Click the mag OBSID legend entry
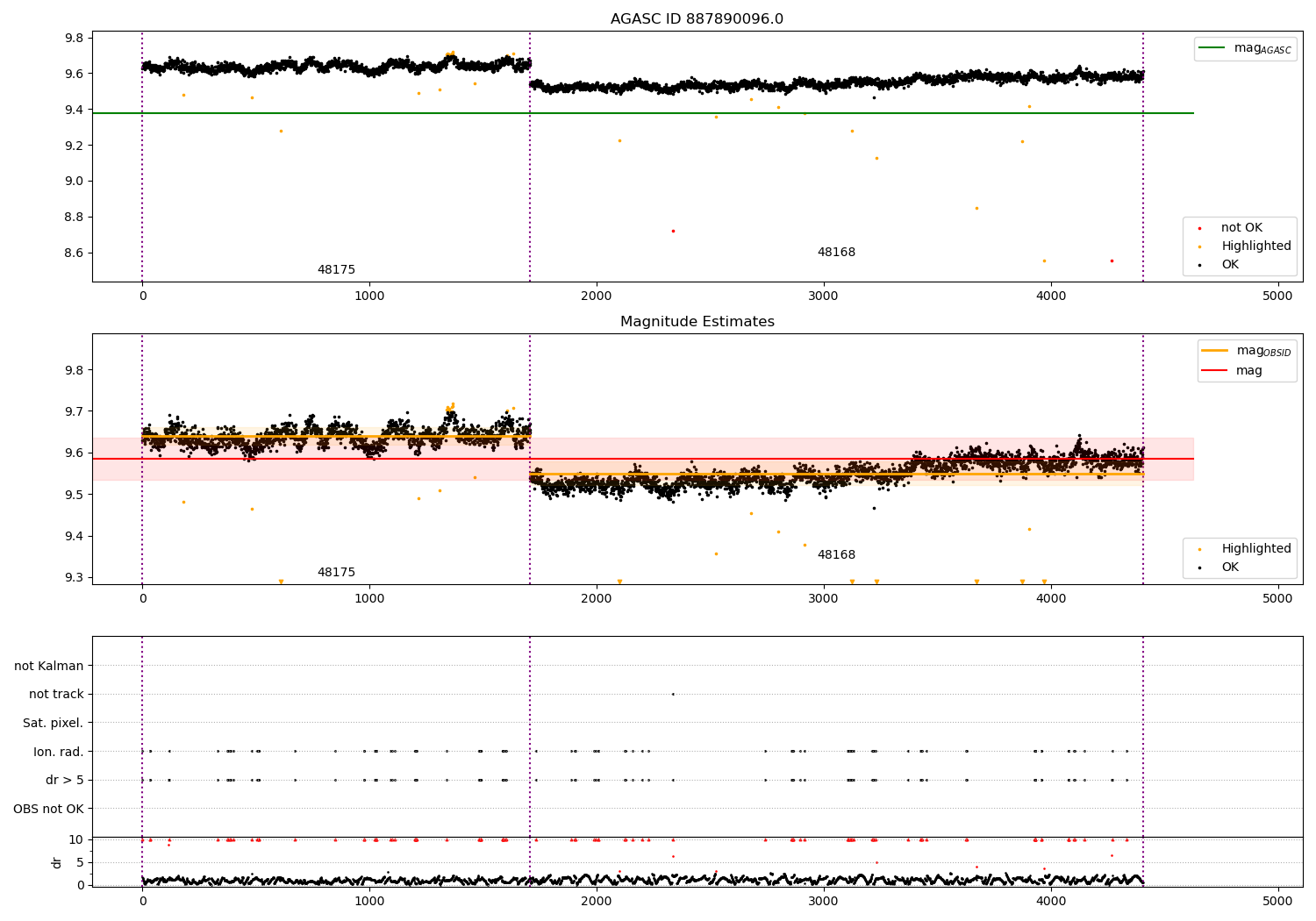This screenshot has height=921, width=1316. 1246,351
